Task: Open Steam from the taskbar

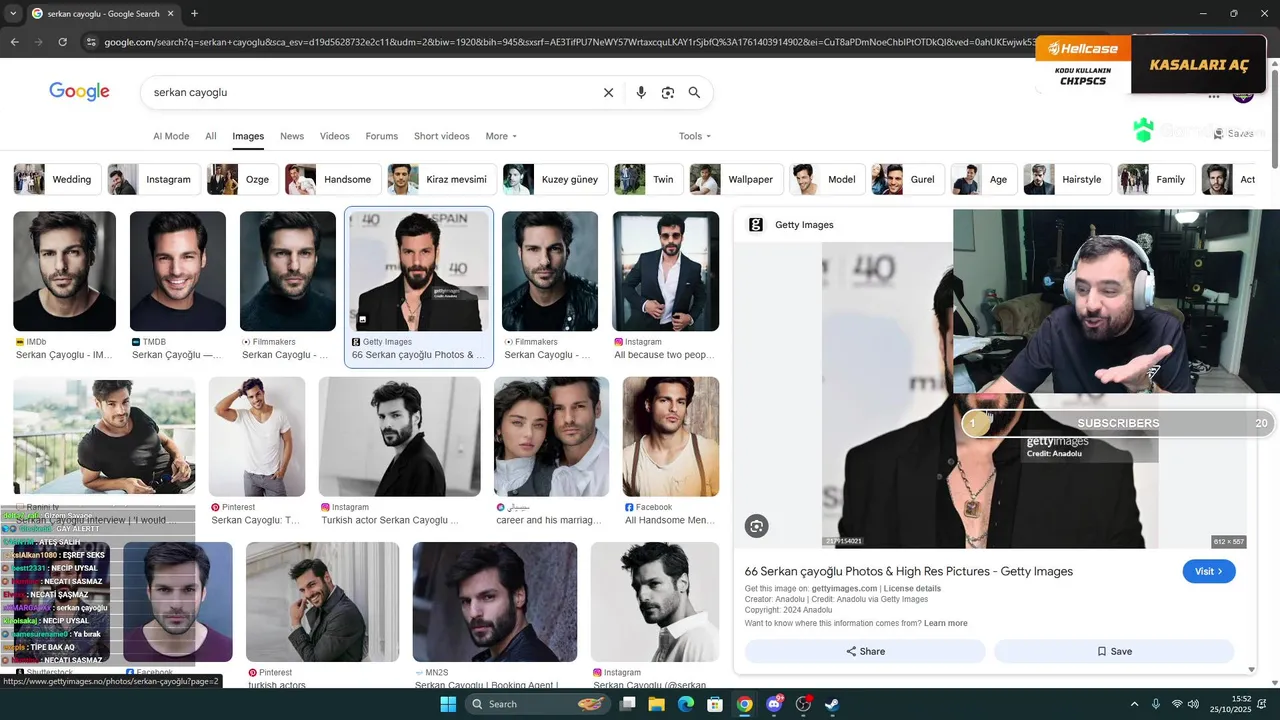Action: pyautogui.click(x=832, y=704)
